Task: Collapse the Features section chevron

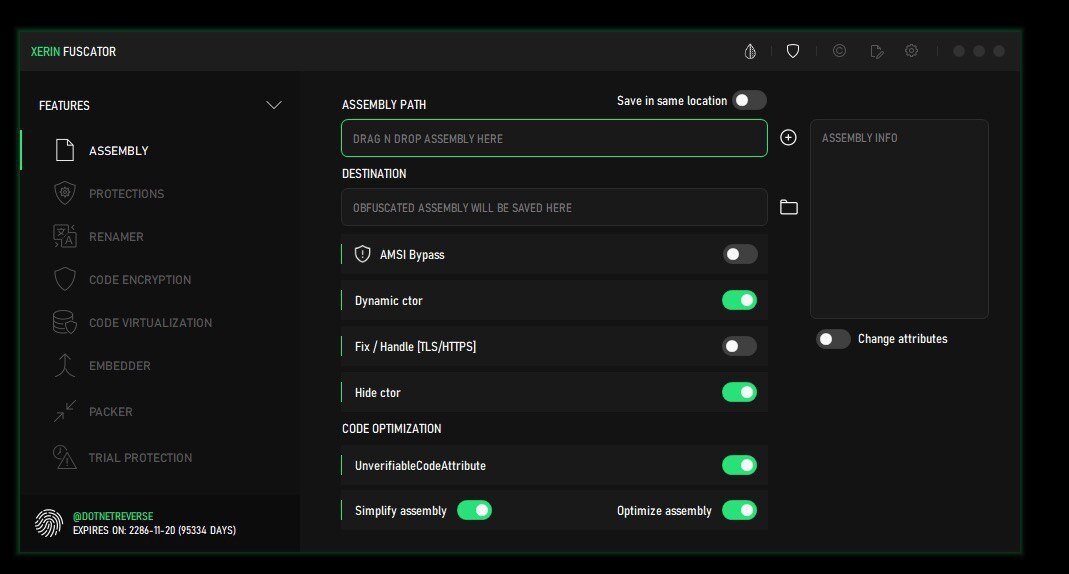Action: click(273, 105)
